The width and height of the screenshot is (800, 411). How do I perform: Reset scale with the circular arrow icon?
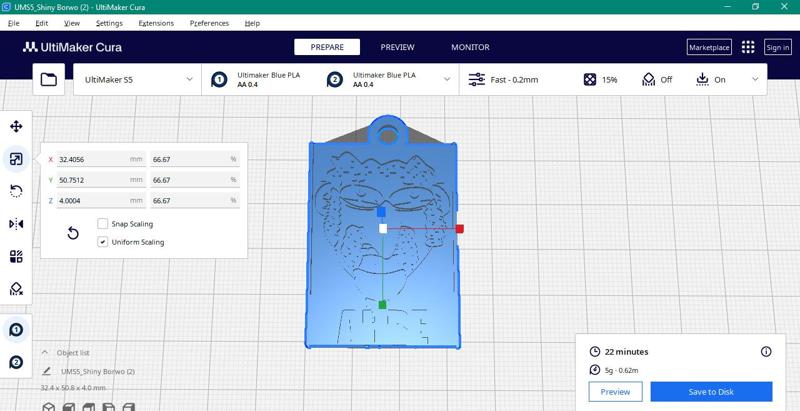pyautogui.click(x=73, y=234)
